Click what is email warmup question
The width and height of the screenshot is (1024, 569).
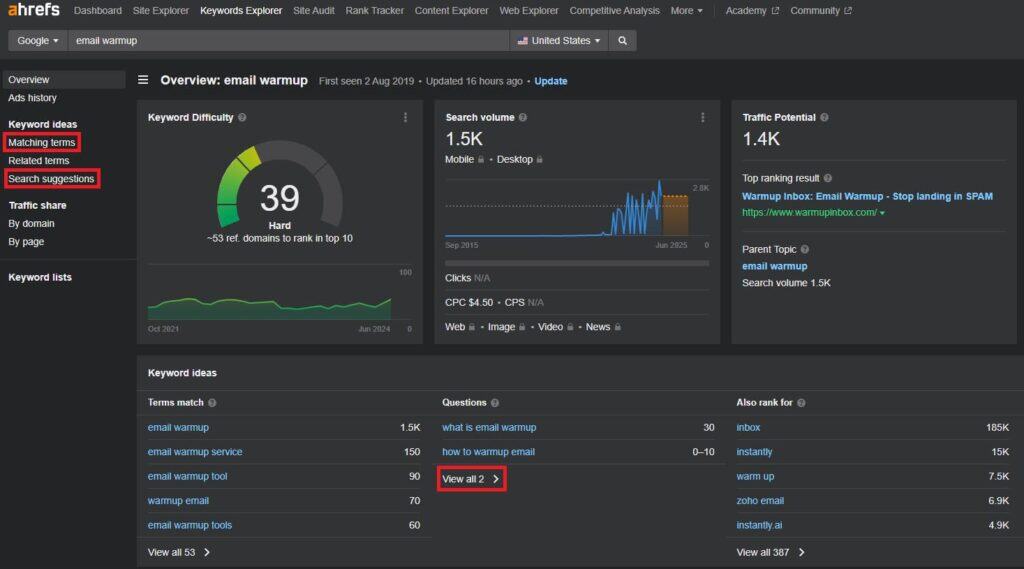(x=489, y=427)
